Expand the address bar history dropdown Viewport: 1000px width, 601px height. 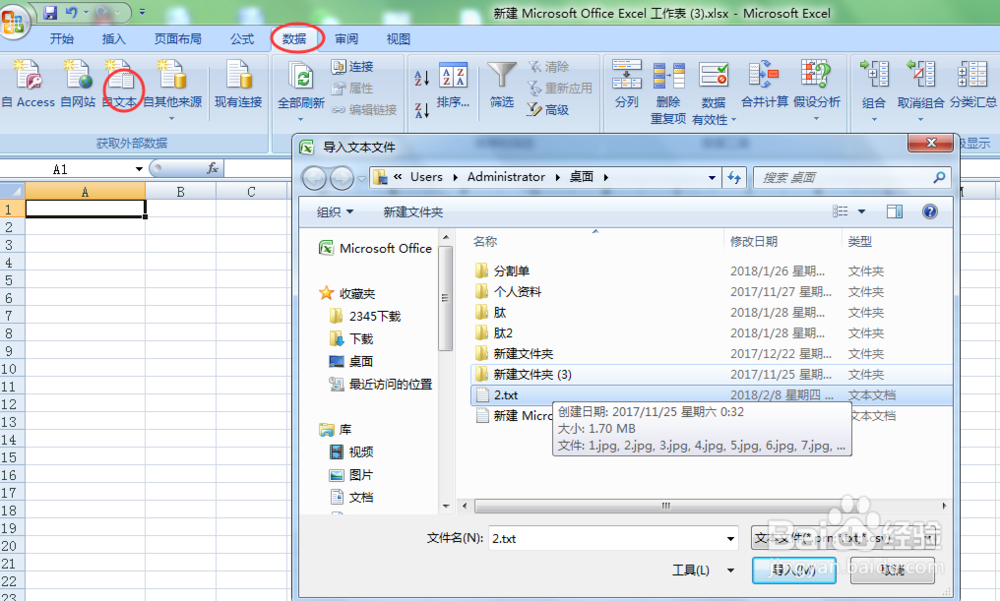pyautogui.click(x=712, y=177)
